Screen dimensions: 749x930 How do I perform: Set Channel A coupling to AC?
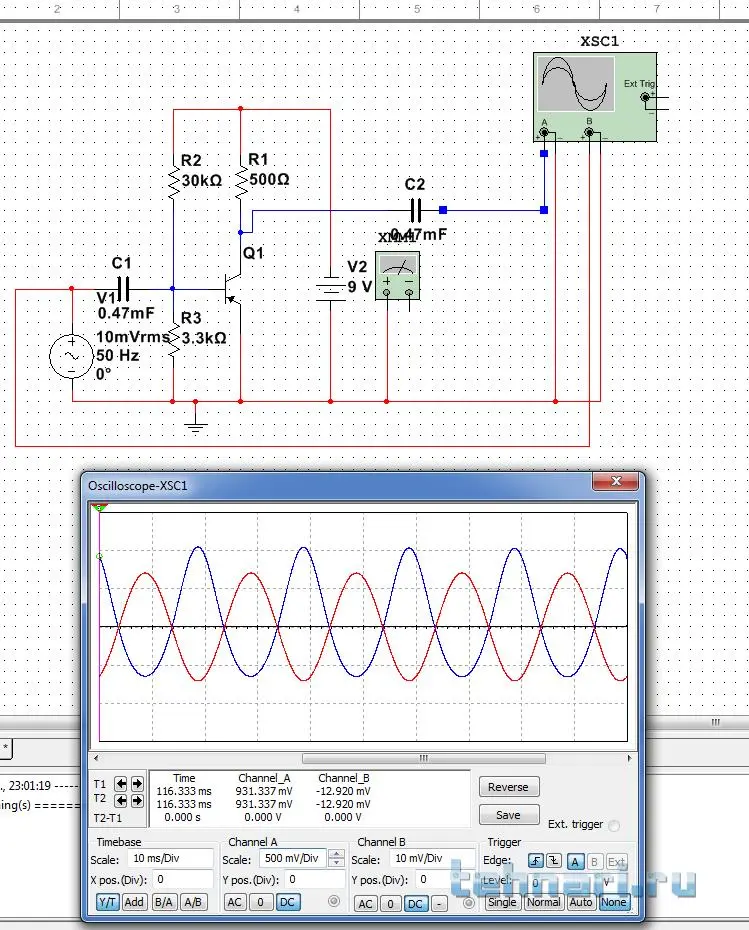pyautogui.click(x=234, y=903)
